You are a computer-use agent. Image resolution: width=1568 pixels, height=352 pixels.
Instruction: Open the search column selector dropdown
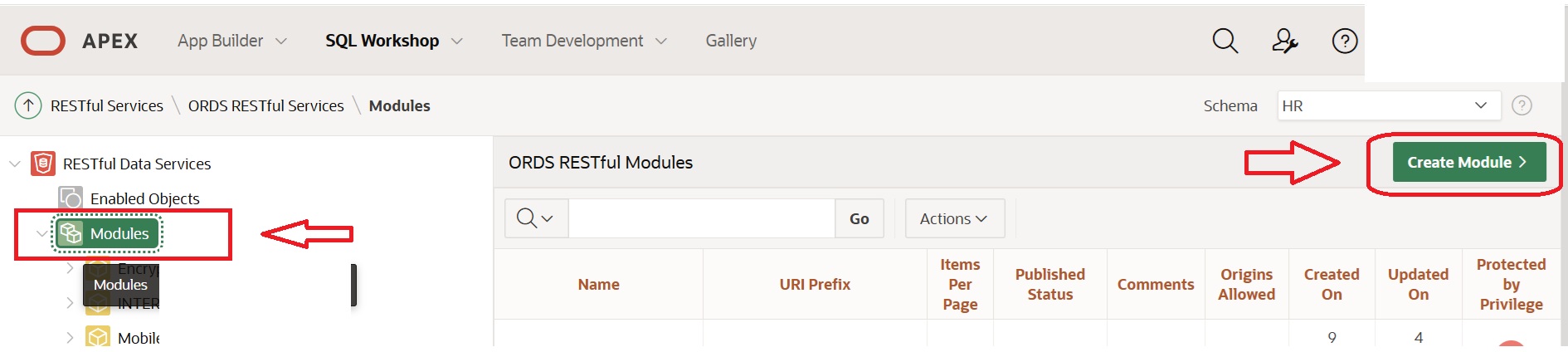pos(536,218)
